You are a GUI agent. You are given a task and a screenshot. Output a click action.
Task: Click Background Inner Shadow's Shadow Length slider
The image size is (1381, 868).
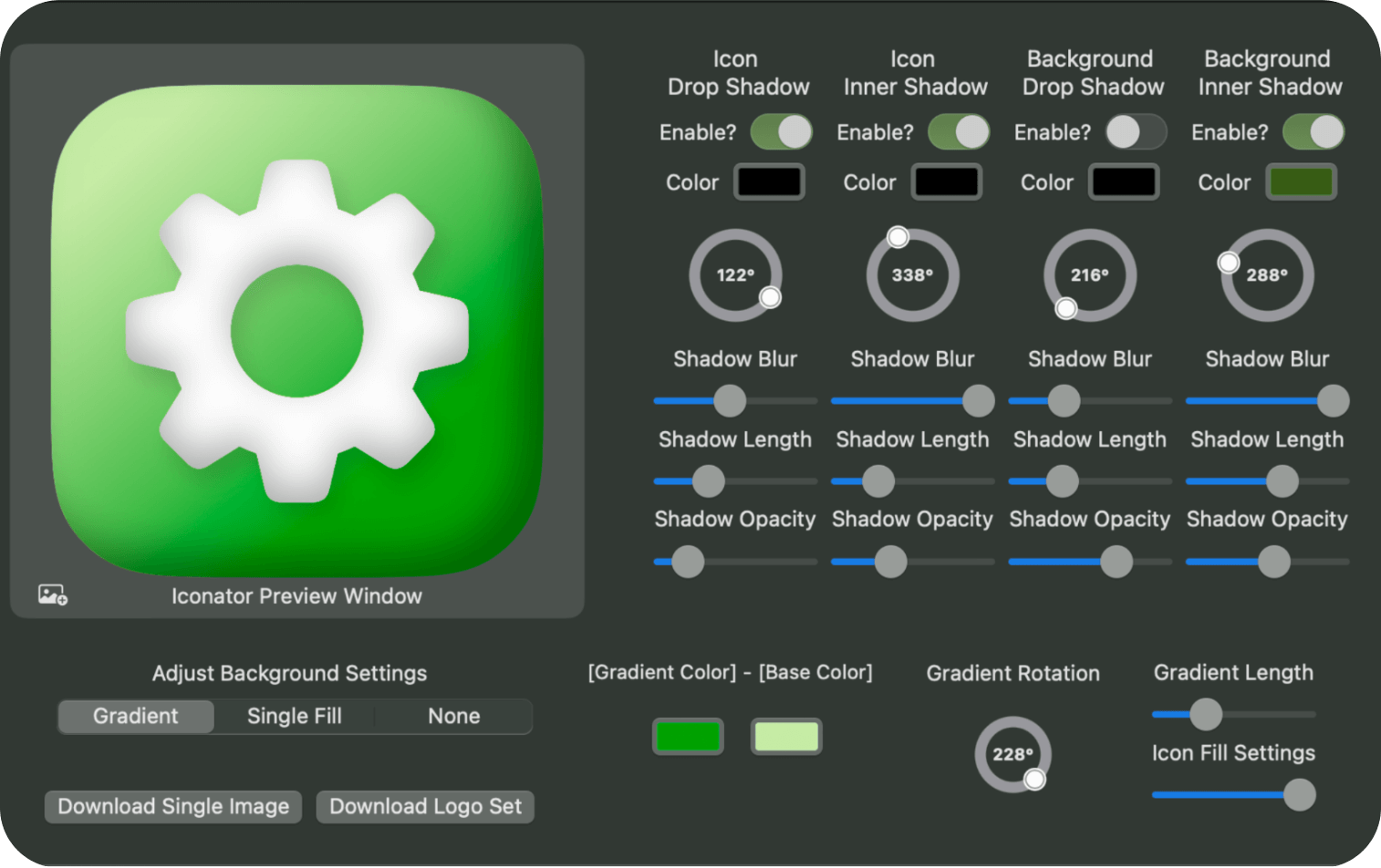click(x=1267, y=481)
